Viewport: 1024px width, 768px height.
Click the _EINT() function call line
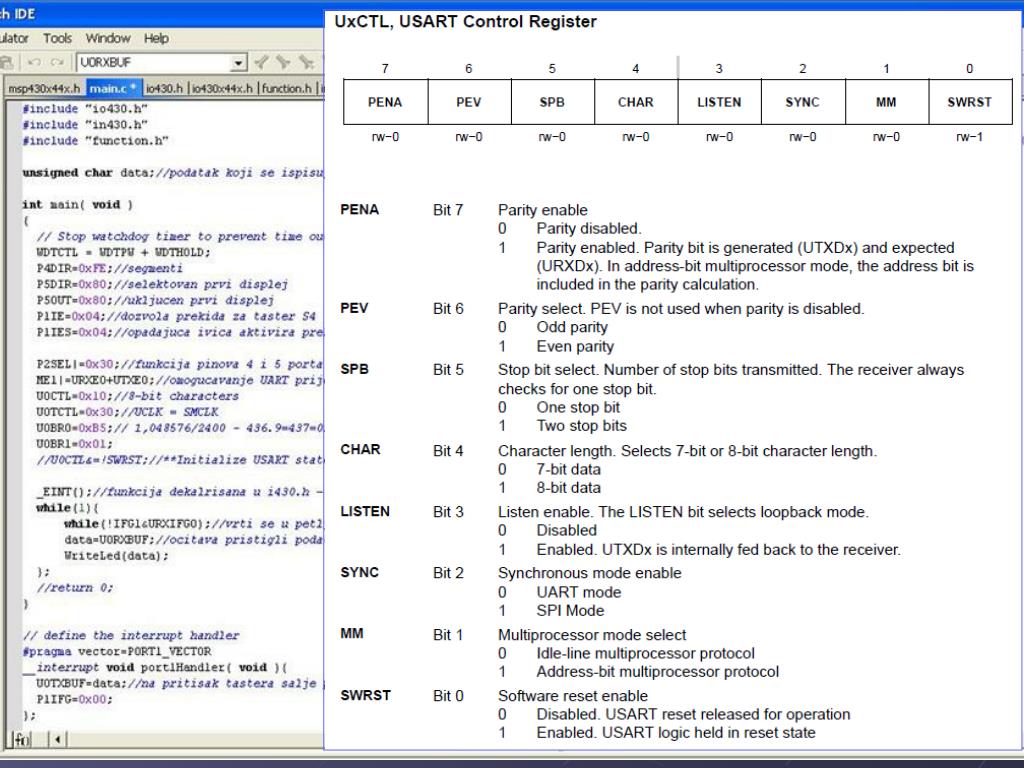tap(180, 492)
